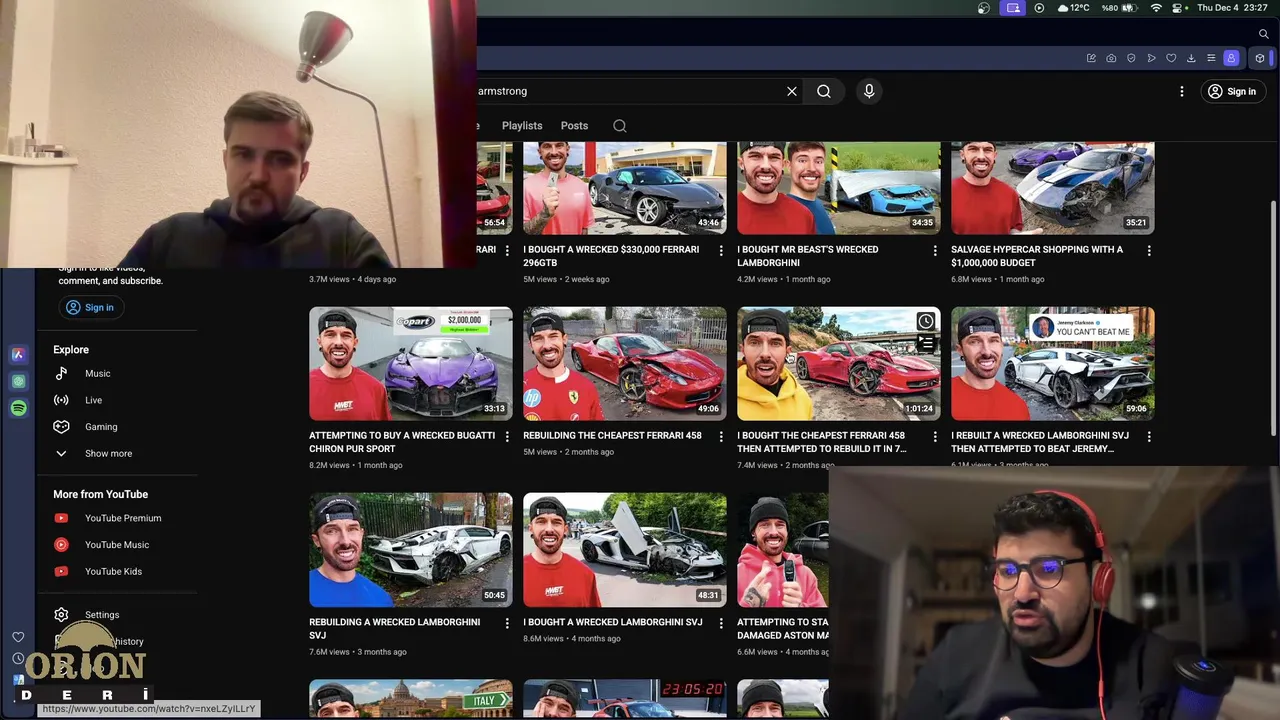
Task: Switch to the Posts tab
Action: tap(574, 126)
